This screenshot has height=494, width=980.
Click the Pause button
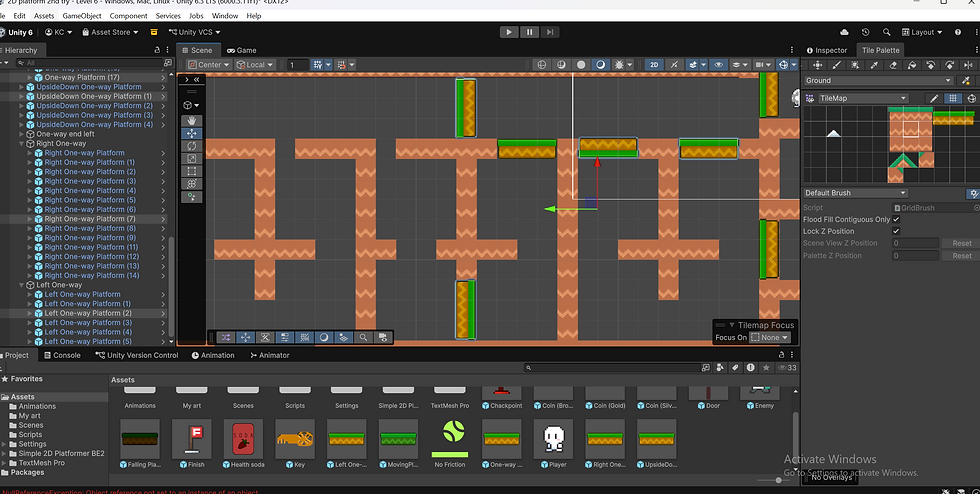click(x=529, y=32)
